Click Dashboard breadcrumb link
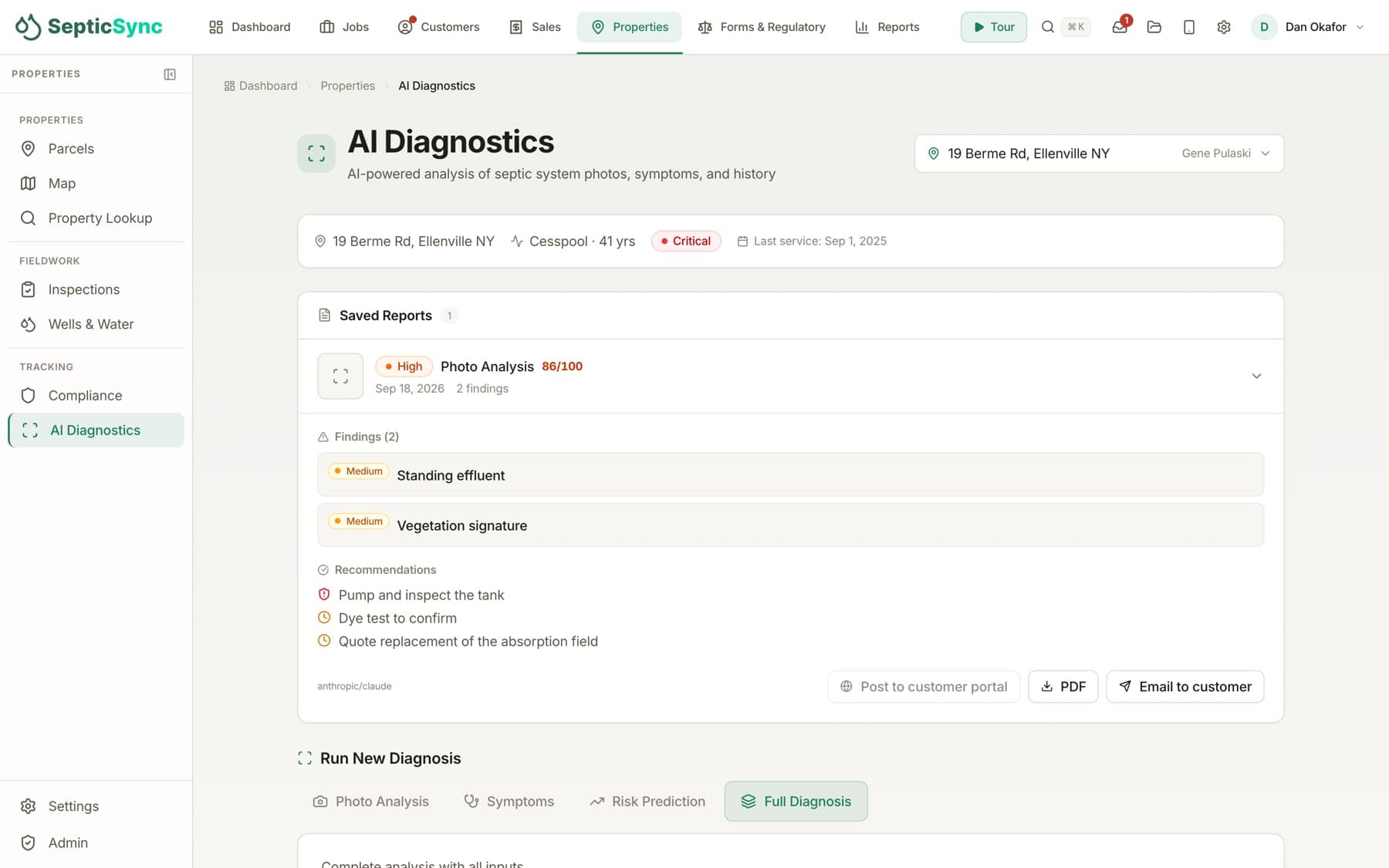Image resolution: width=1389 pixels, height=868 pixels. pyautogui.click(x=261, y=86)
